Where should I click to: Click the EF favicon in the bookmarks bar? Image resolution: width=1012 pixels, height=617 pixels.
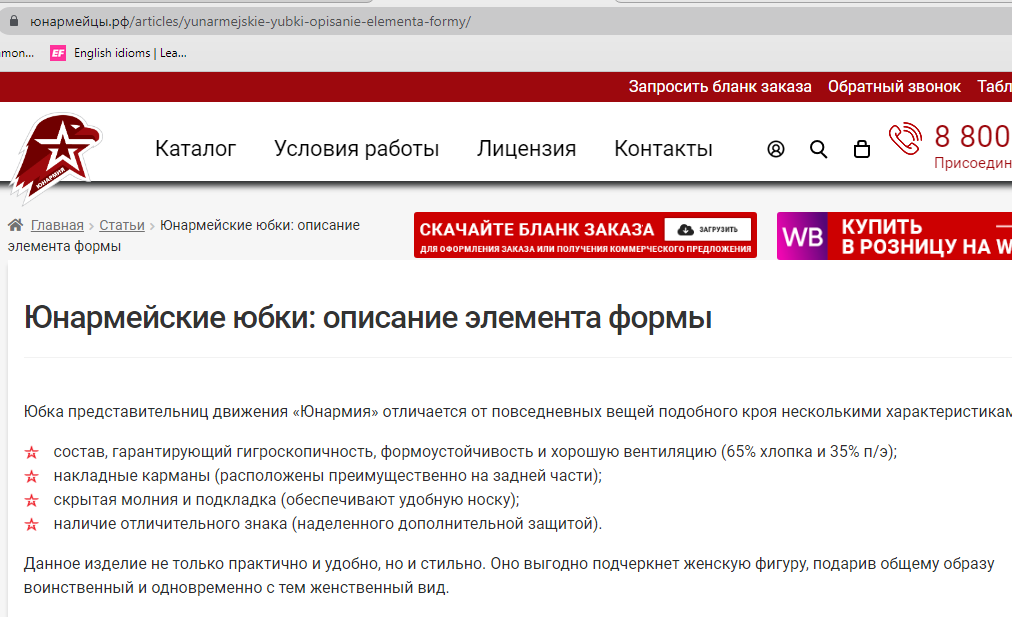(59, 52)
